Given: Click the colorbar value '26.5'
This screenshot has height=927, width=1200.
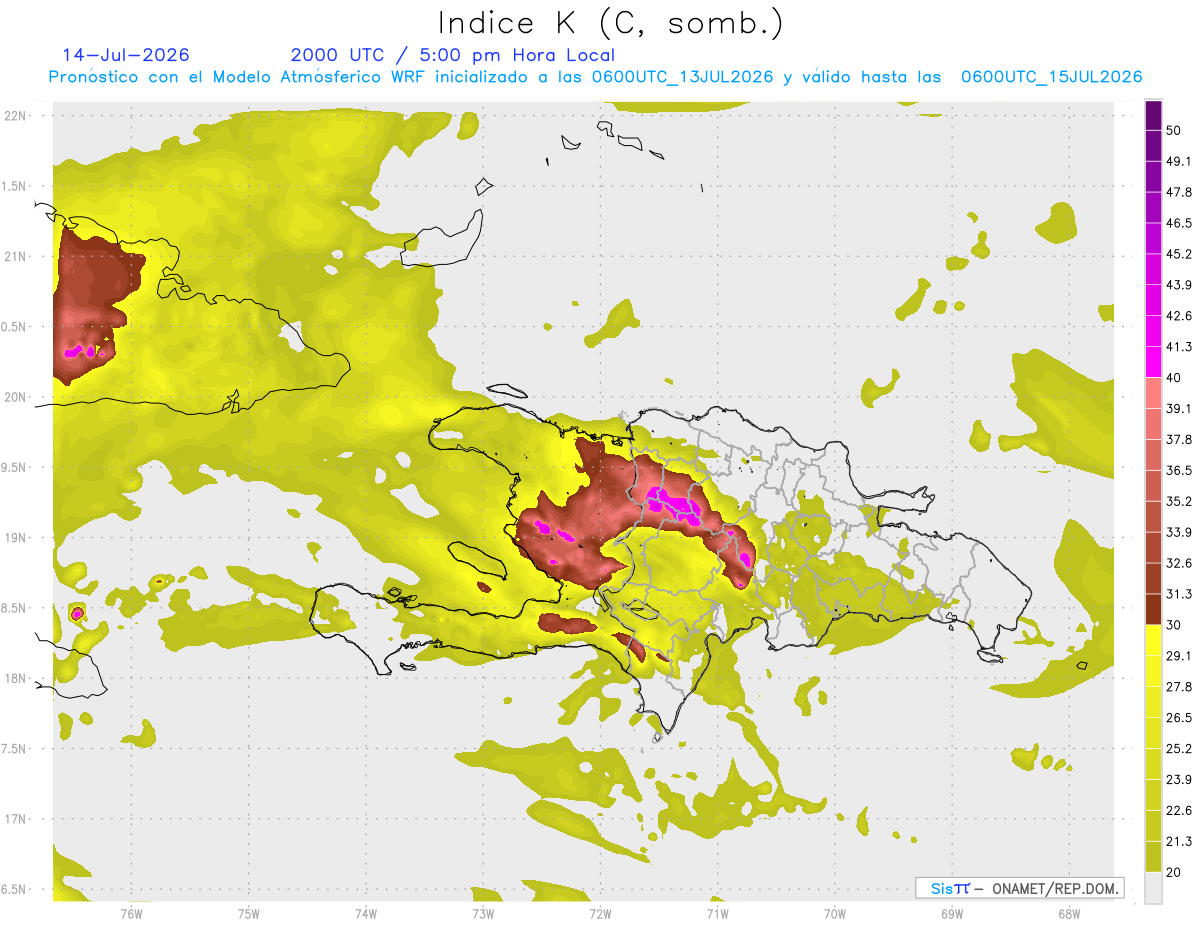Looking at the screenshot, I should [1179, 718].
